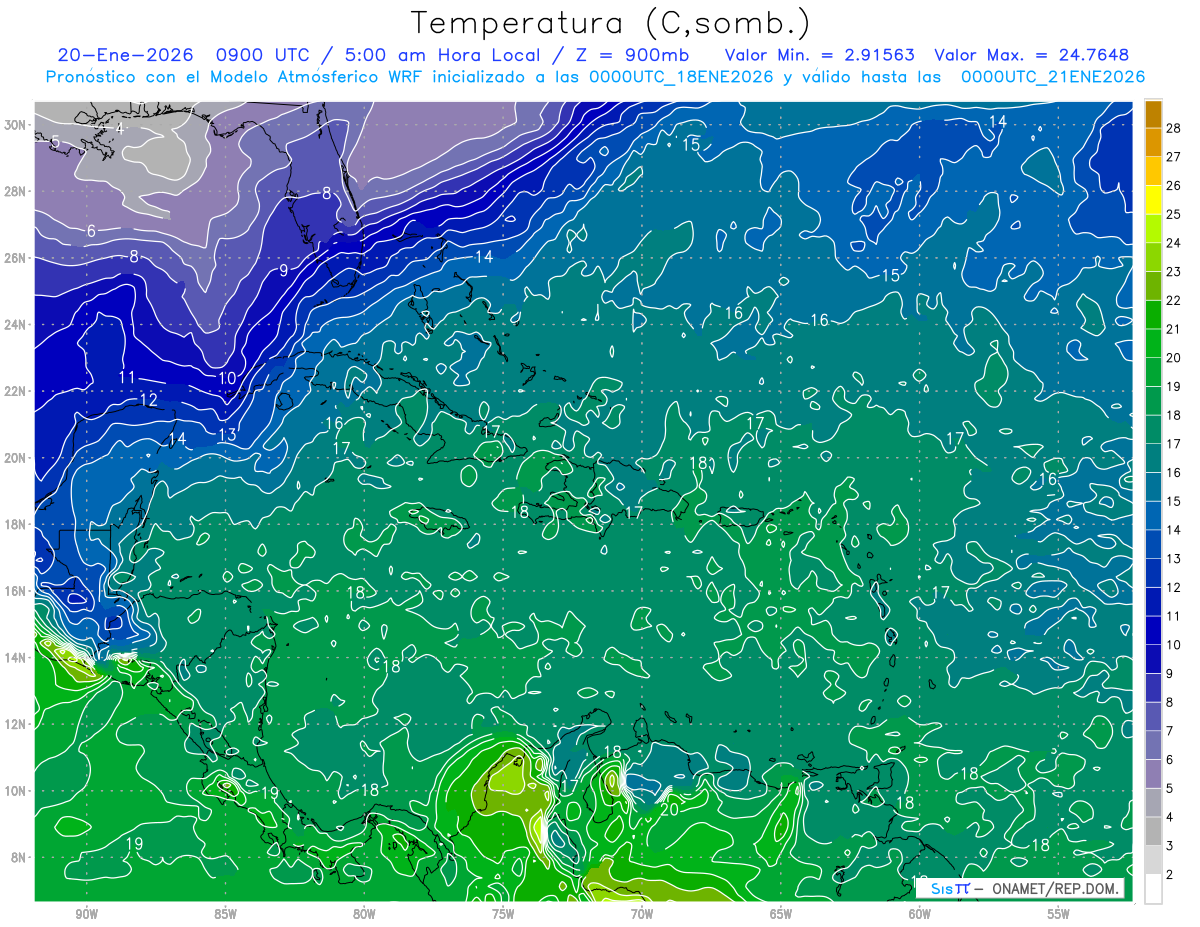1200x927 pixels.
Task: Click the '10N' latitude axis label
Action: coord(15,791)
